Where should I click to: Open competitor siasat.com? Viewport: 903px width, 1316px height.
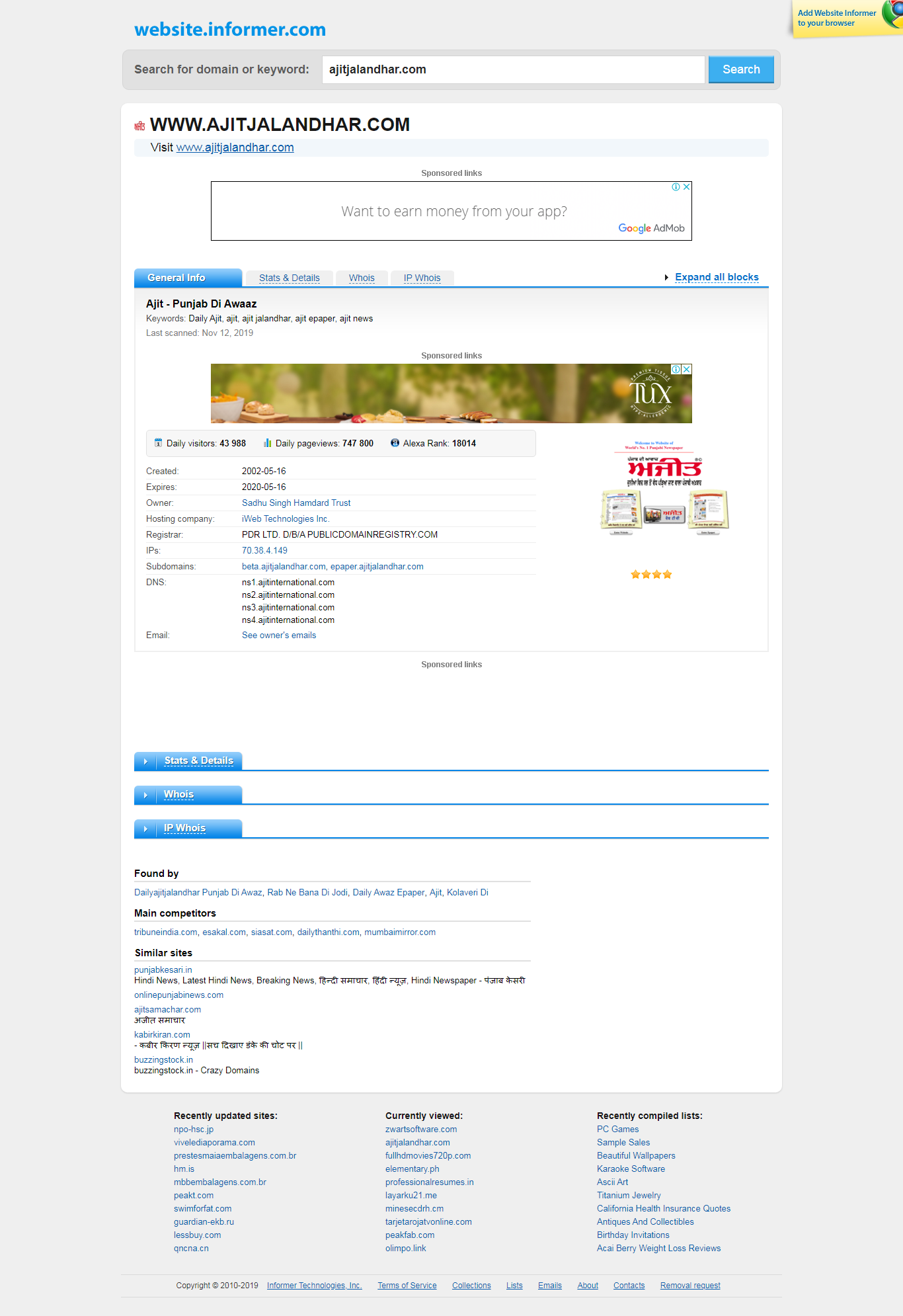[x=272, y=932]
